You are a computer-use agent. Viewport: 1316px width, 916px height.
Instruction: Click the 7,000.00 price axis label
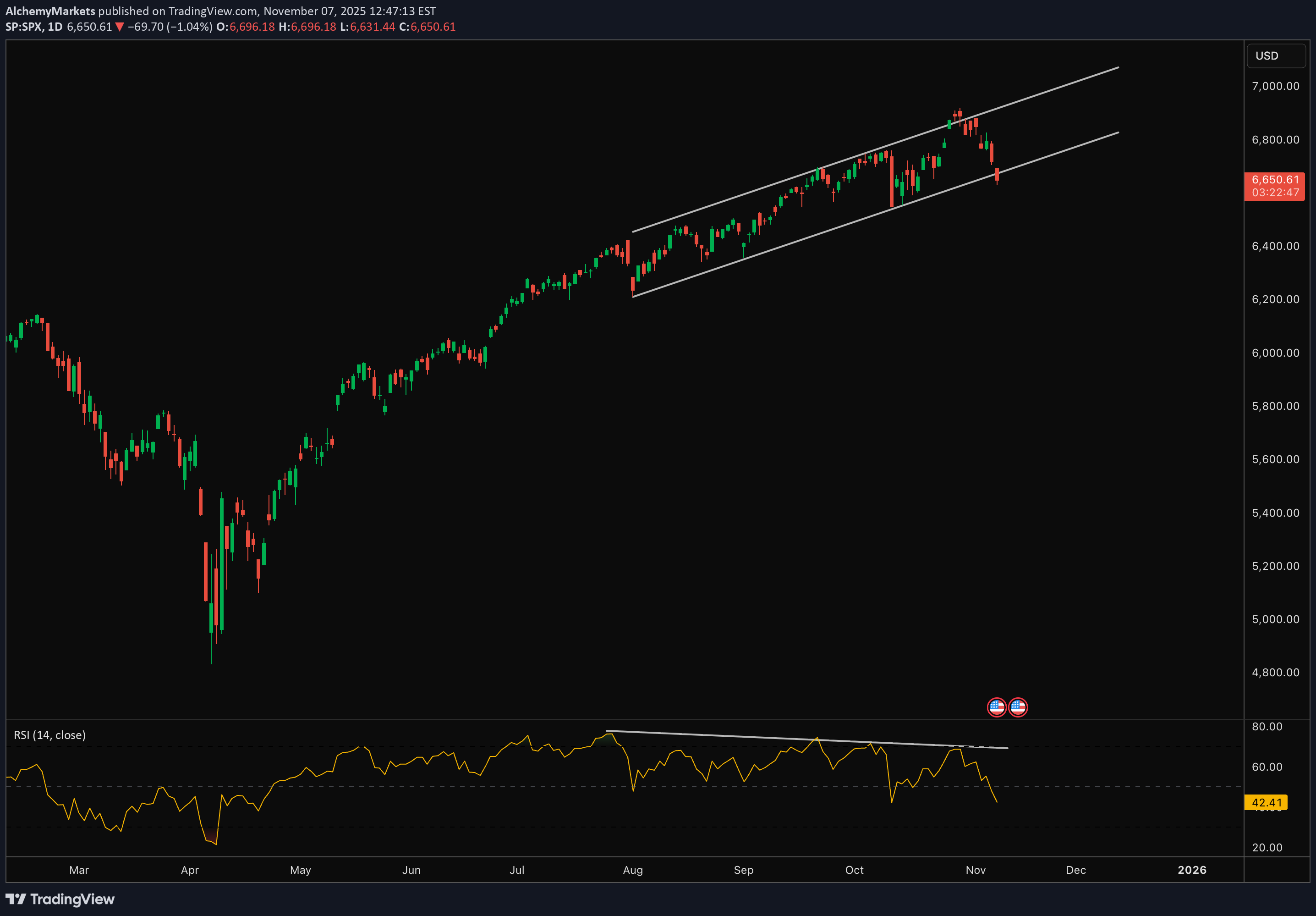pos(1275,86)
